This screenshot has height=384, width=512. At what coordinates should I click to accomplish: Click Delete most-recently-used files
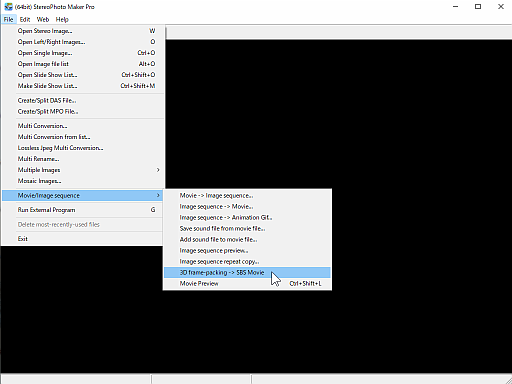tap(82, 224)
